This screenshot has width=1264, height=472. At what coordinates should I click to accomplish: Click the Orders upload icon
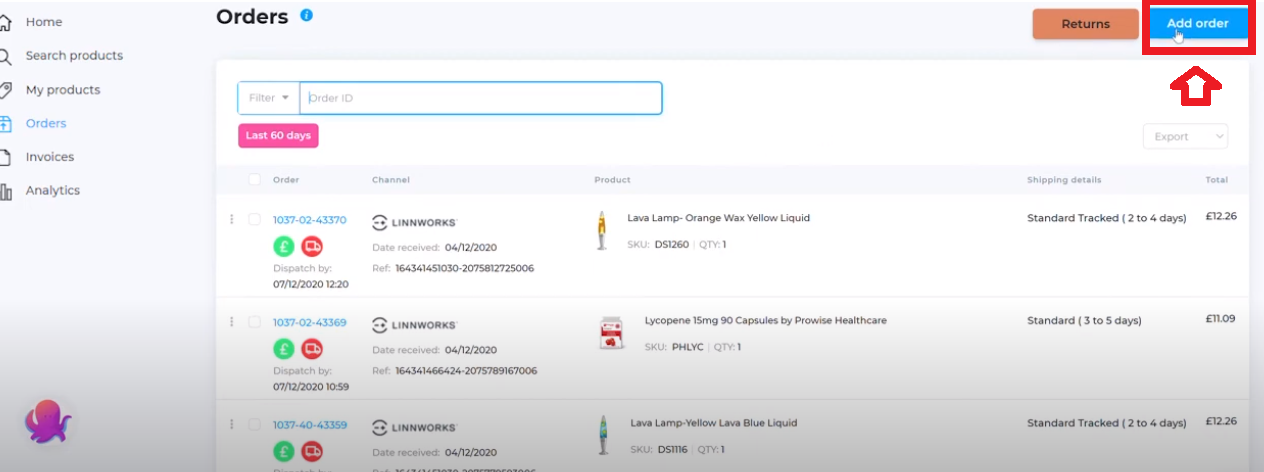click(5, 124)
